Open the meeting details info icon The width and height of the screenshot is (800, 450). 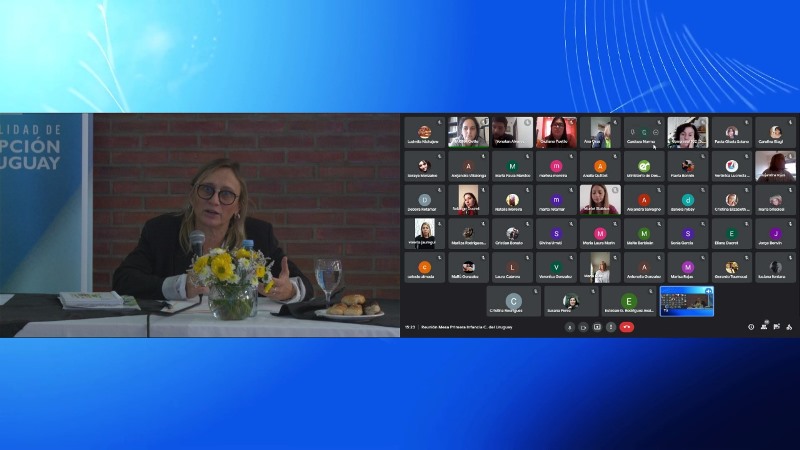(x=751, y=327)
